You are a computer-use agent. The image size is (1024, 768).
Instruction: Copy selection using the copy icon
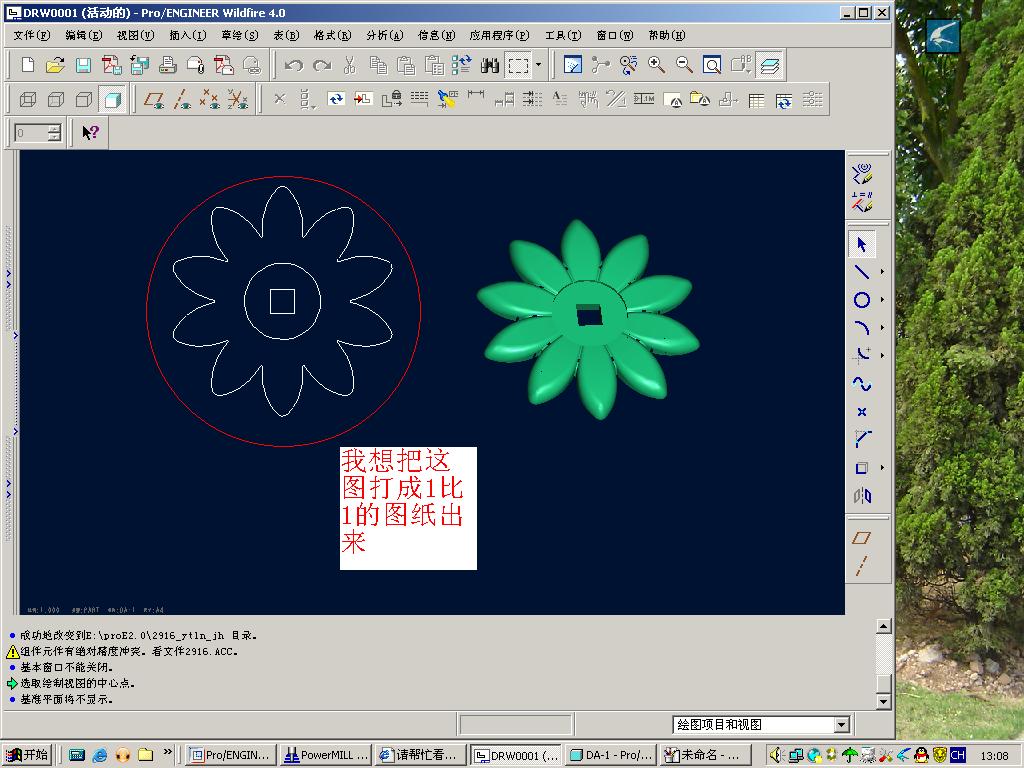(x=378, y=65)
